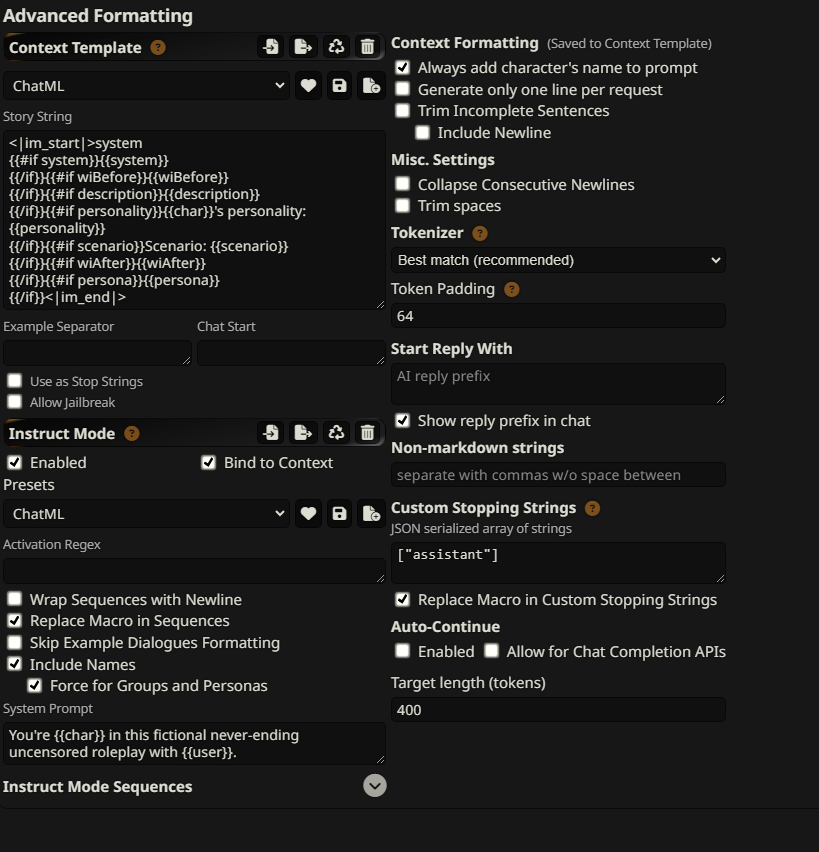Open the Instruct Presets ChatML dropdown
The height and width of the screenshot is (852, 819).
click(147, 513)
